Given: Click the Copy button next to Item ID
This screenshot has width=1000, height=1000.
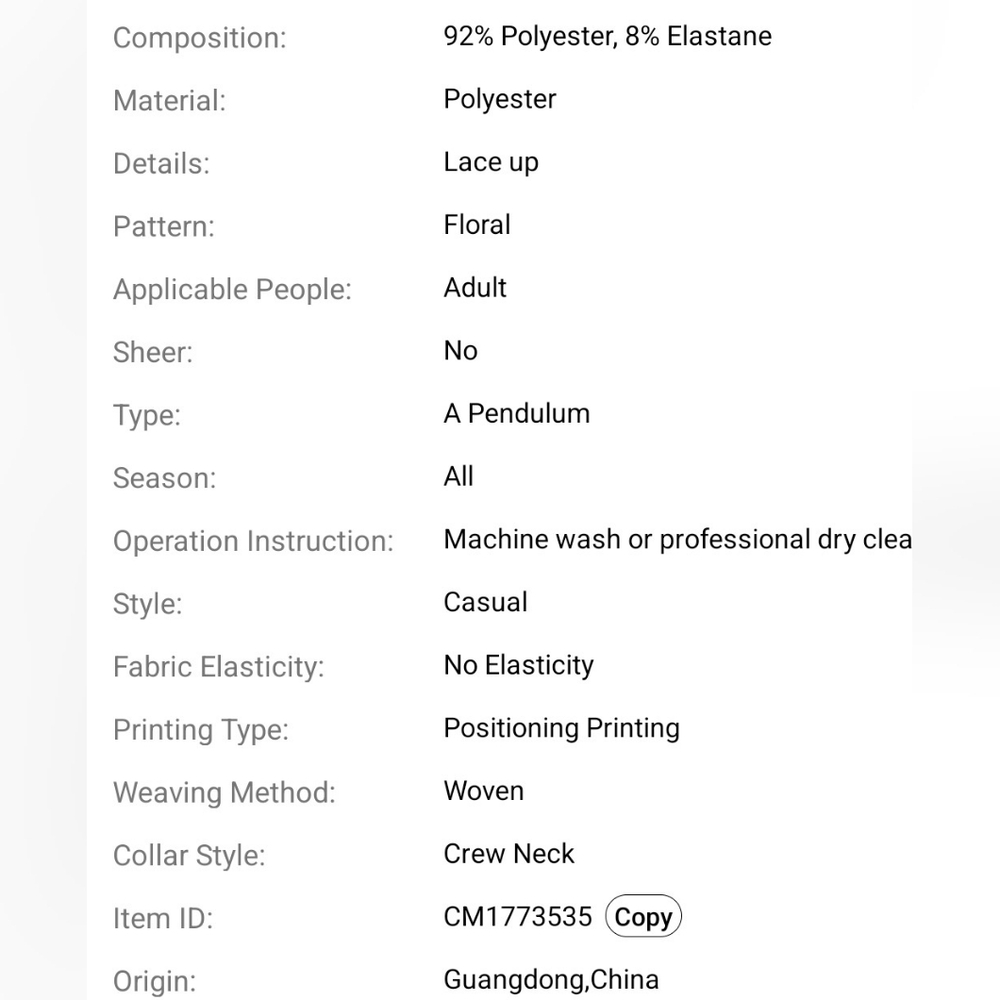Looking at the screenshot, I should [643, 916].
